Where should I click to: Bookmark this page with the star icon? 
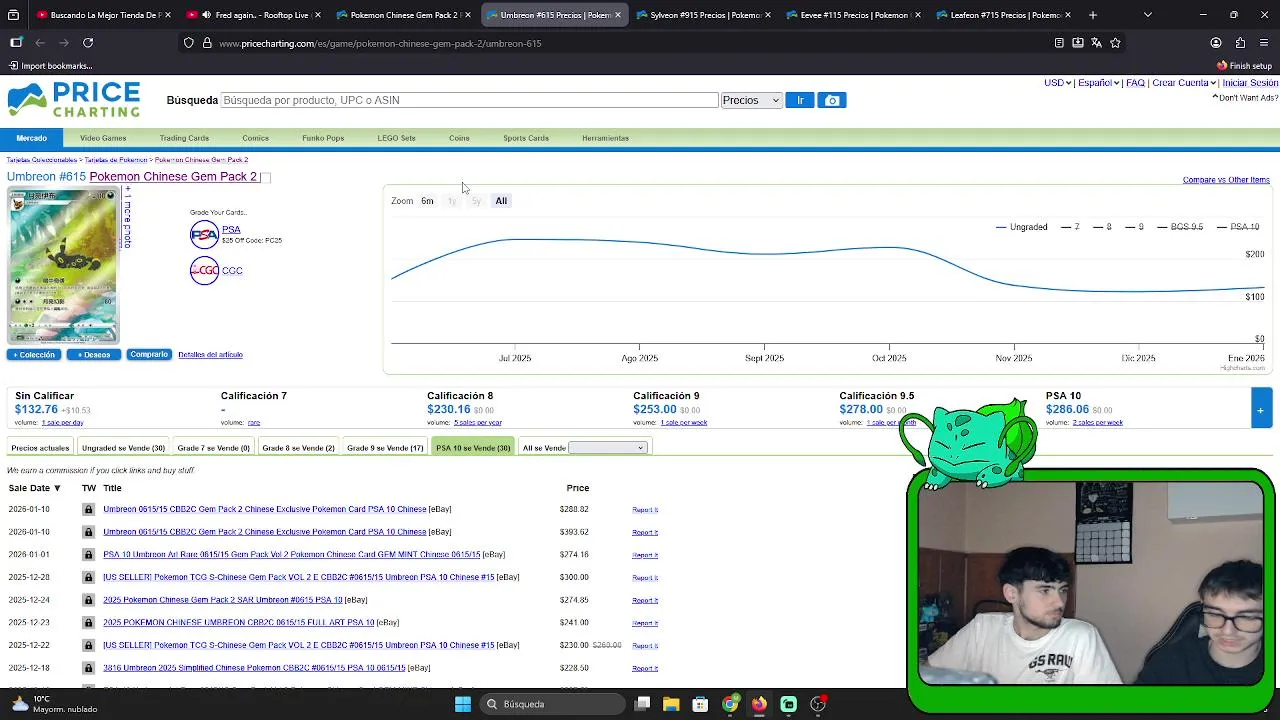click(1115, 43)
